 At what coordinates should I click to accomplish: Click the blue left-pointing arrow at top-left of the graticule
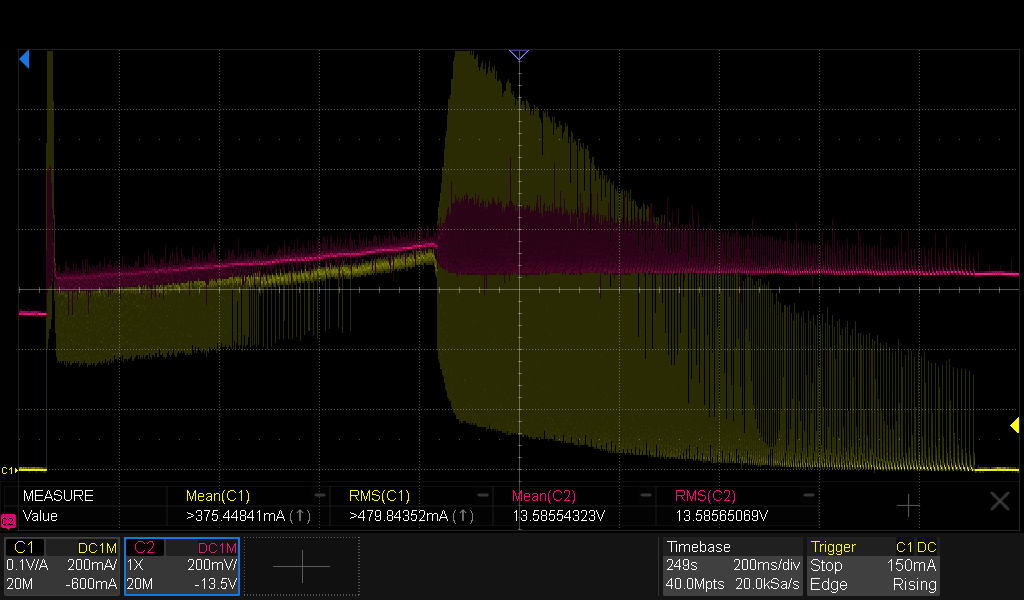click(x=24, y=59)
